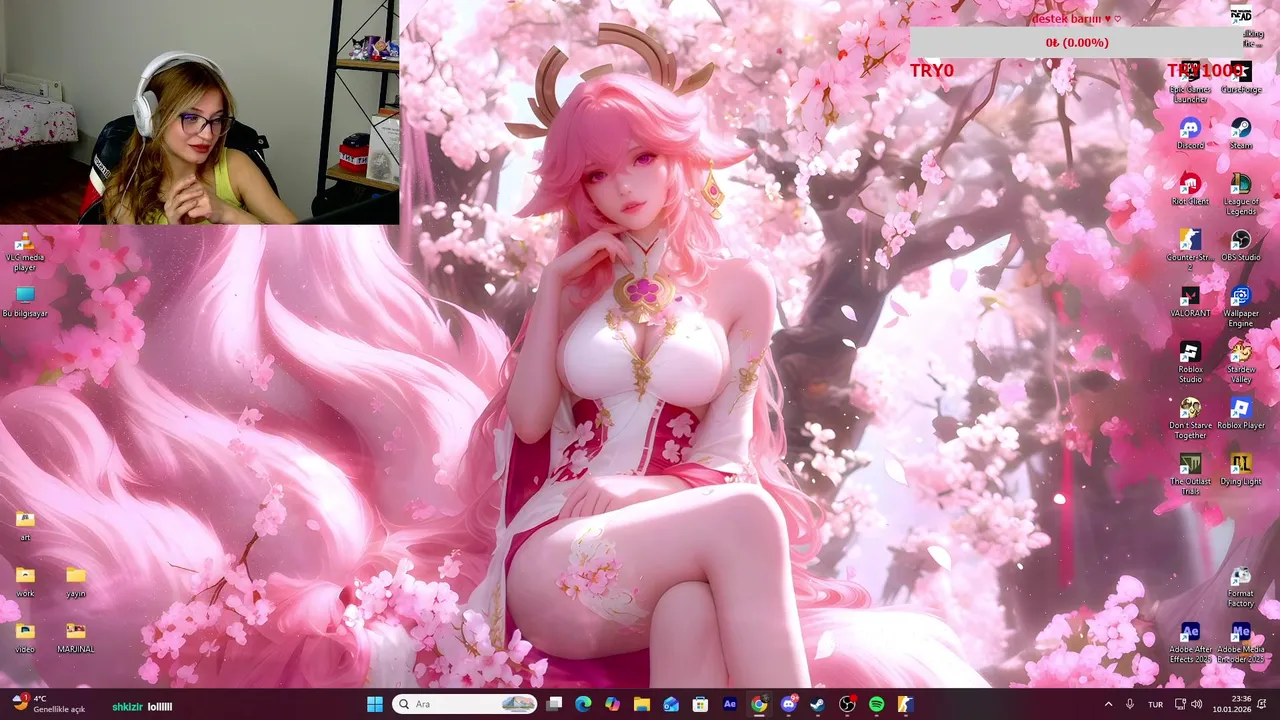Screen dimensions: 1280x720
Task: Open Discord from the taskbar
Action: click(788, 704)
